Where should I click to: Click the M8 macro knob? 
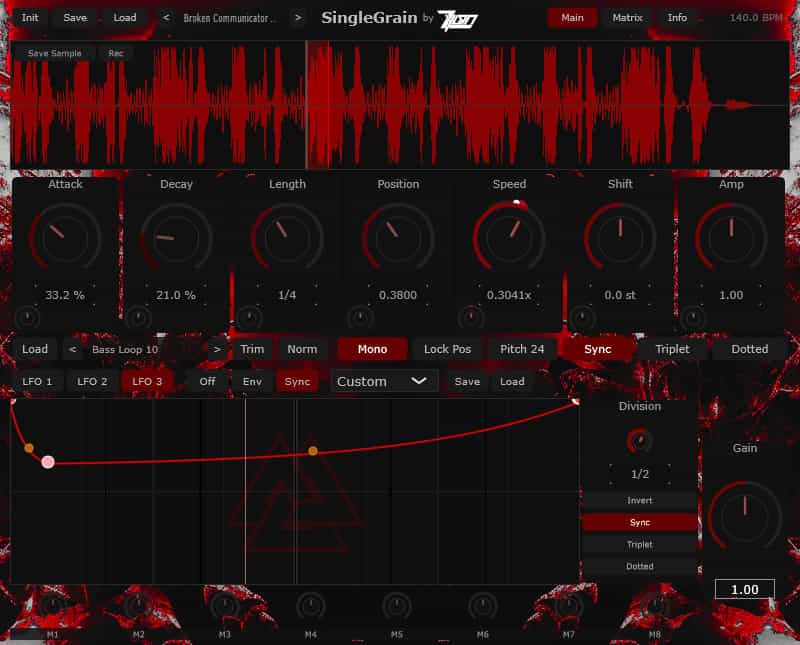pyautogui.click(x=655, y=606)
